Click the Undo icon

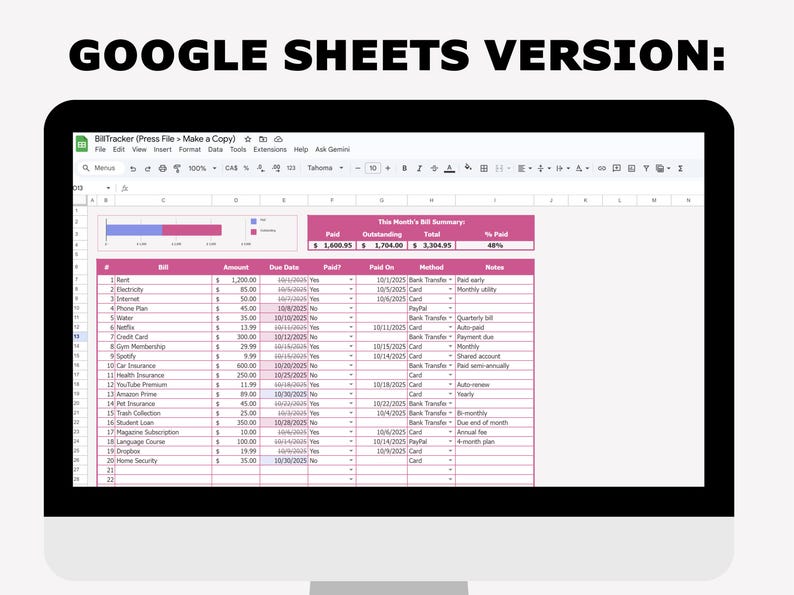(133, 169)
